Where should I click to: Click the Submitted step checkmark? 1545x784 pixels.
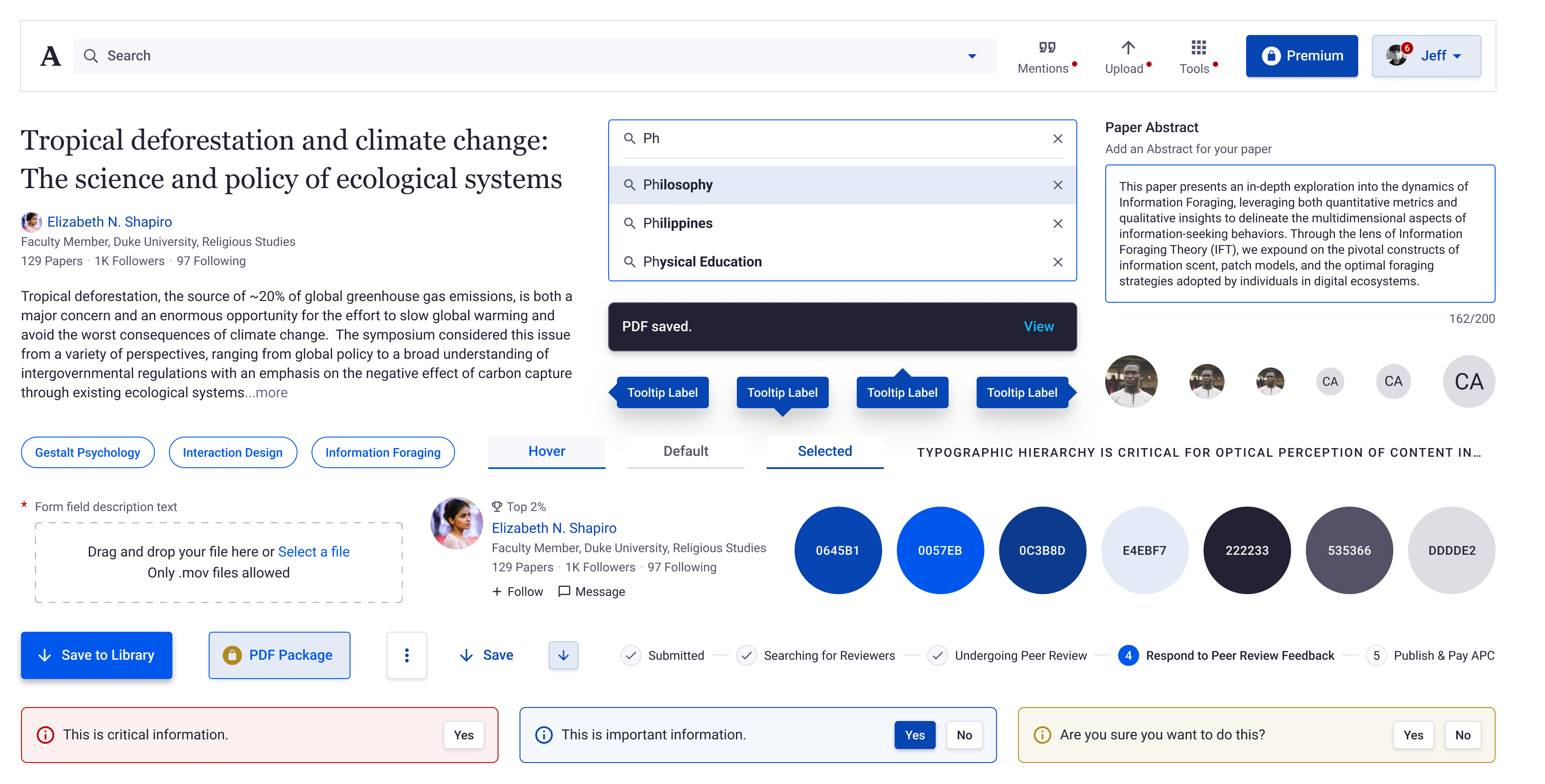(x=631, y=656)
